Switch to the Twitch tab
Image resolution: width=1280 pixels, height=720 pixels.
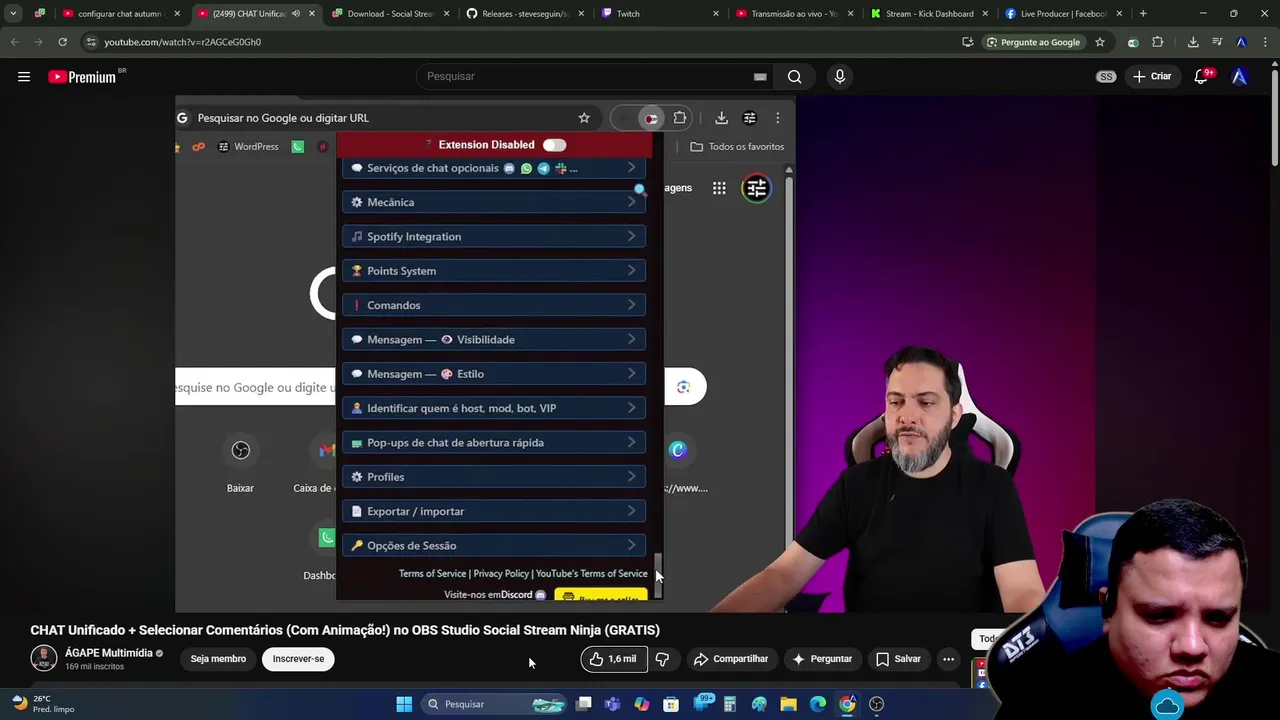tap(659, 14)
